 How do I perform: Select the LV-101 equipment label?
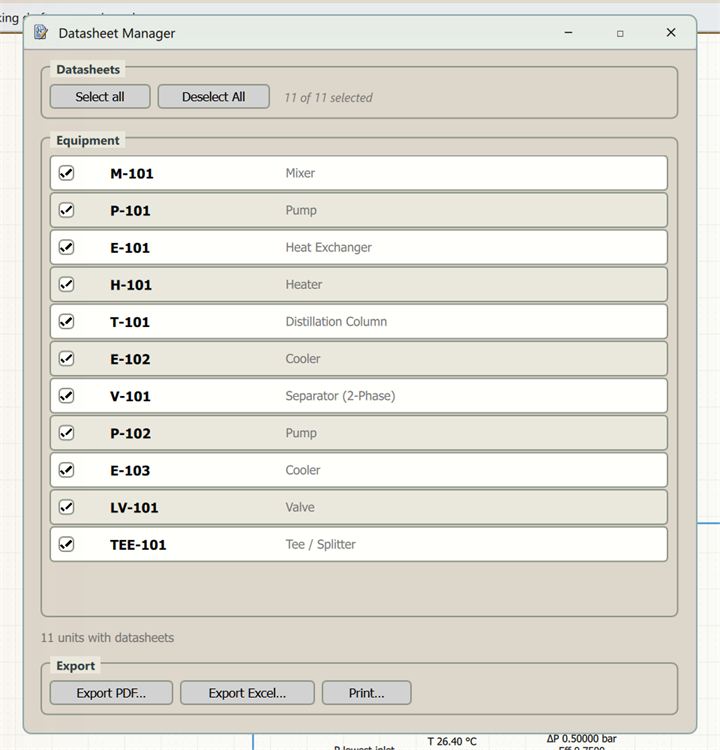click(134, 507)
